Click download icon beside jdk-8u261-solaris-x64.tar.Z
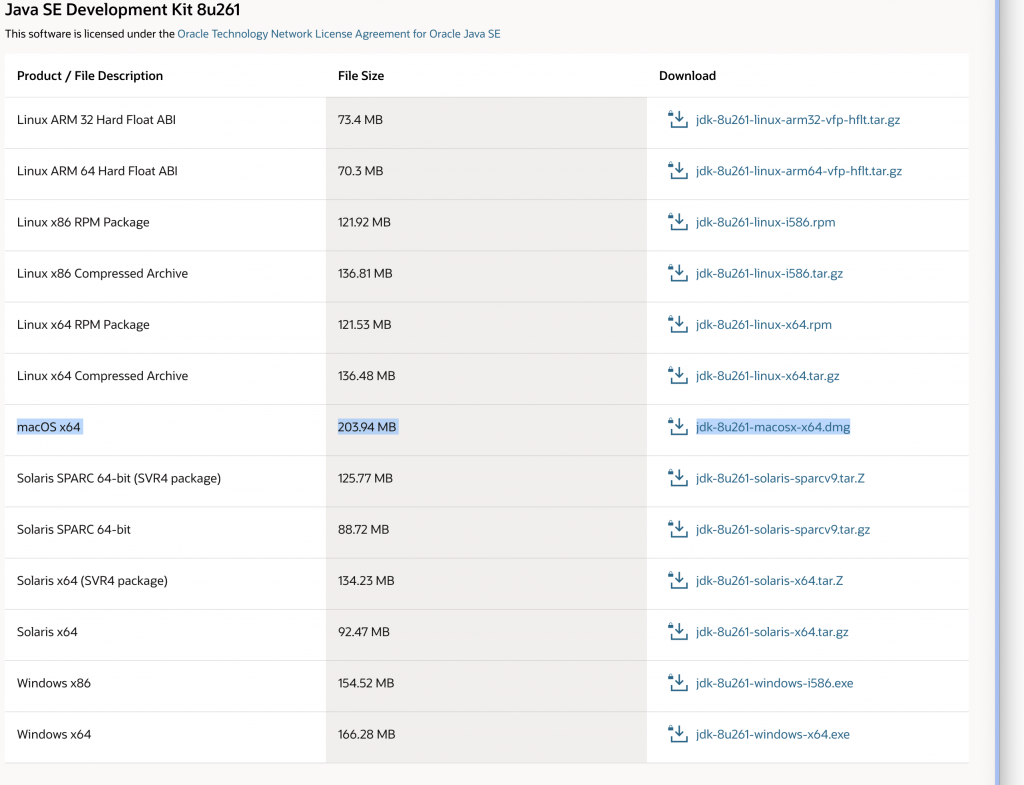 coord(678,581)
